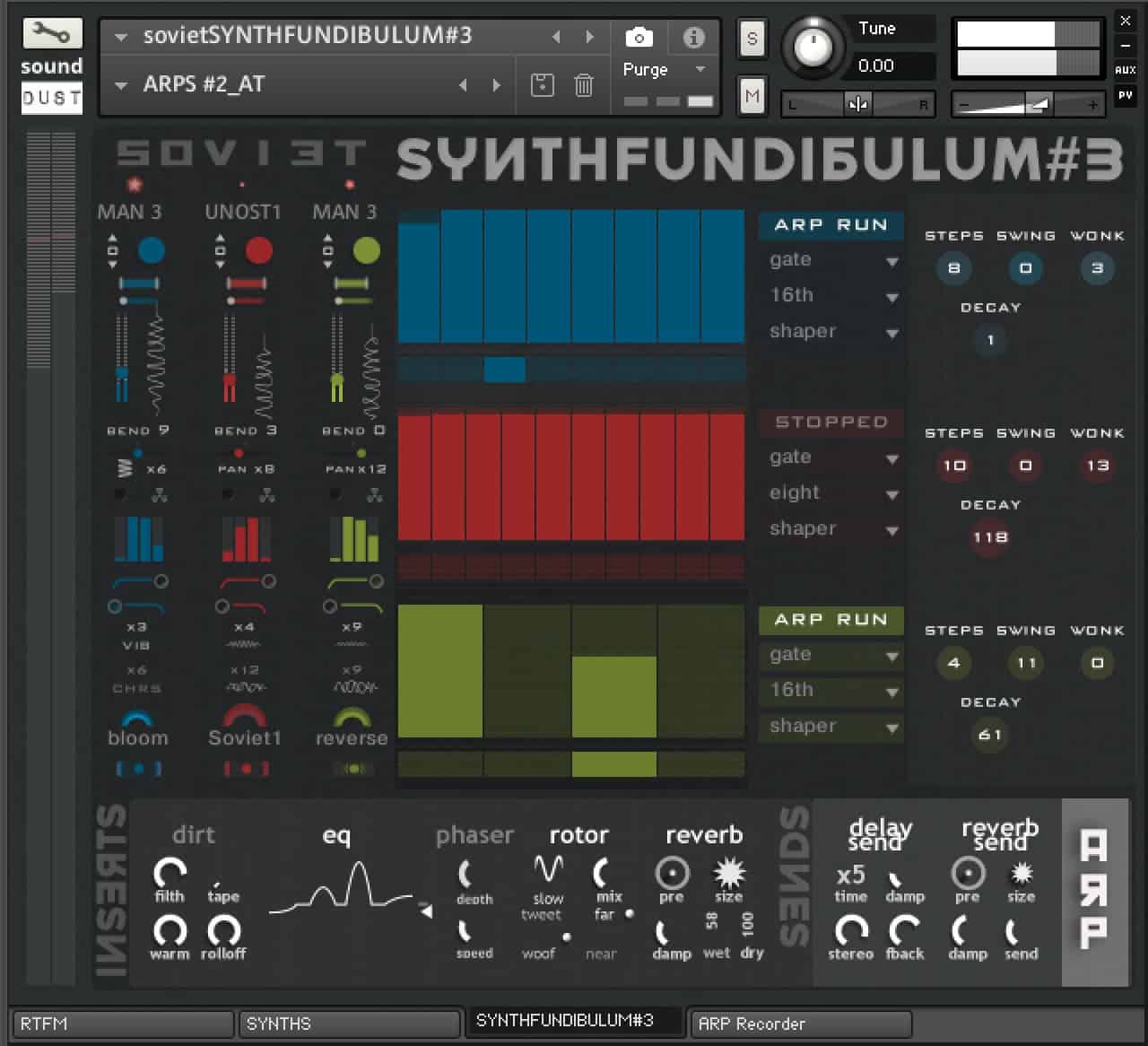The height and width of the screenshot is (1046, 1148).
Task: Click the reverb pre dial in inserts
Action: click(672, 872)
